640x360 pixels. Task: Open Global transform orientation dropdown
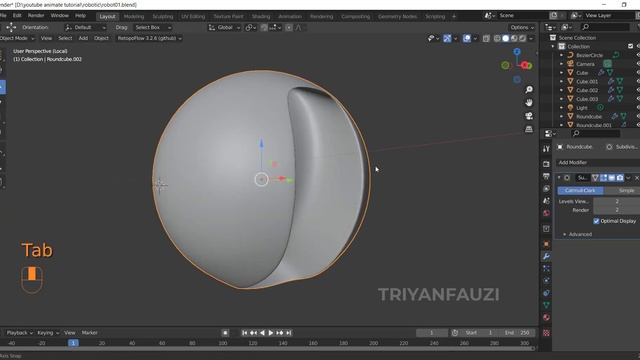(x=224, y=27)
